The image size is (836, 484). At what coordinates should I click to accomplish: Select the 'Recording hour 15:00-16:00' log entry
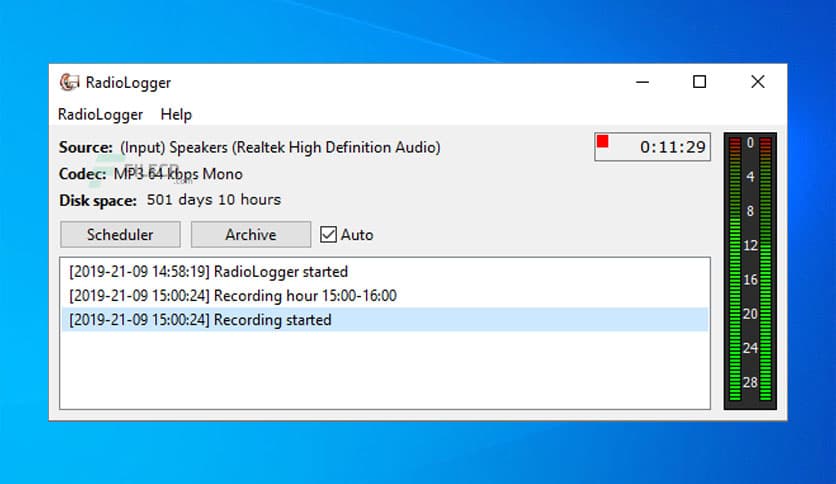tap(384, 295)
